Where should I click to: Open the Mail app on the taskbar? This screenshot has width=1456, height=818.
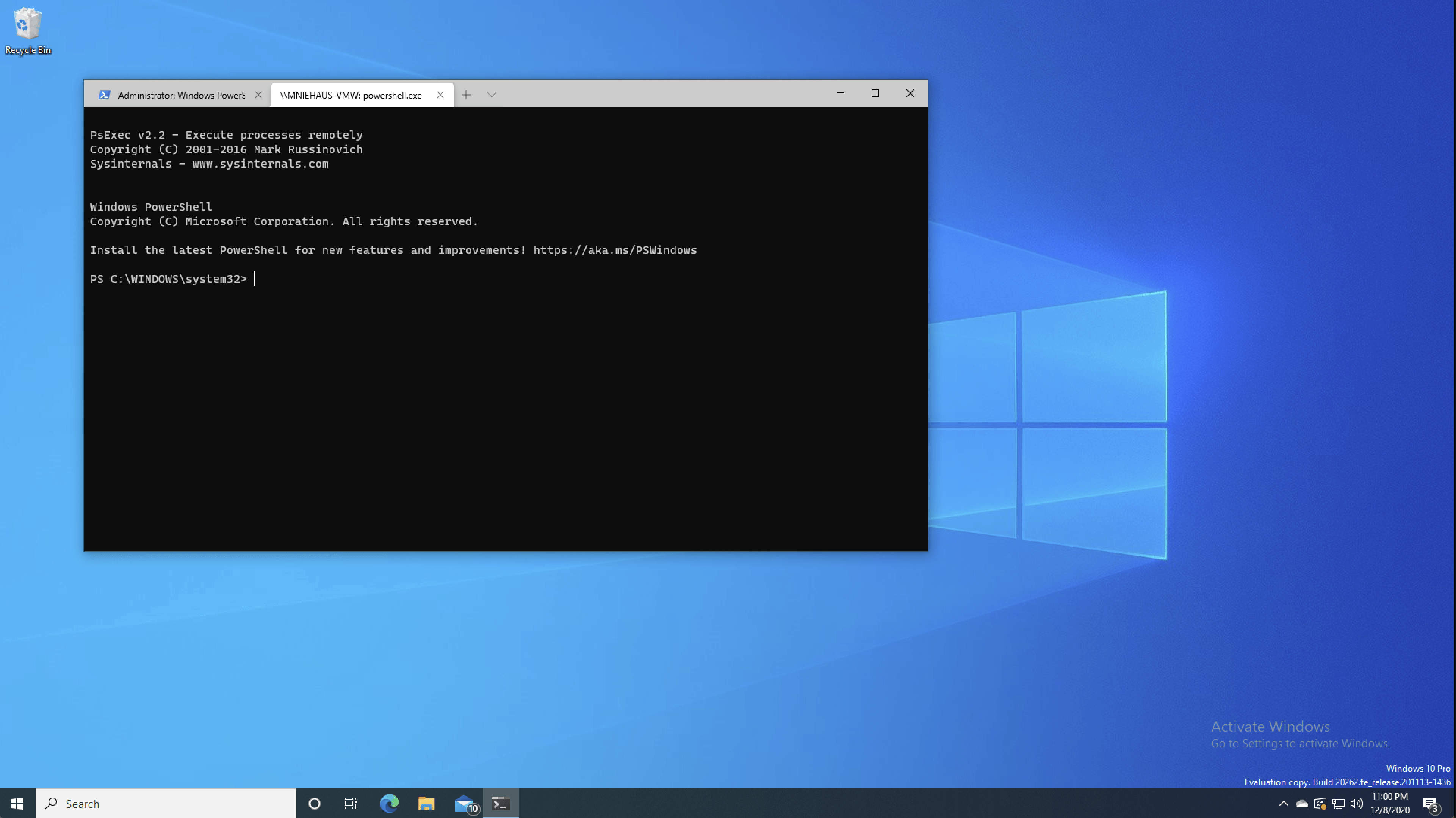[465, 803]
